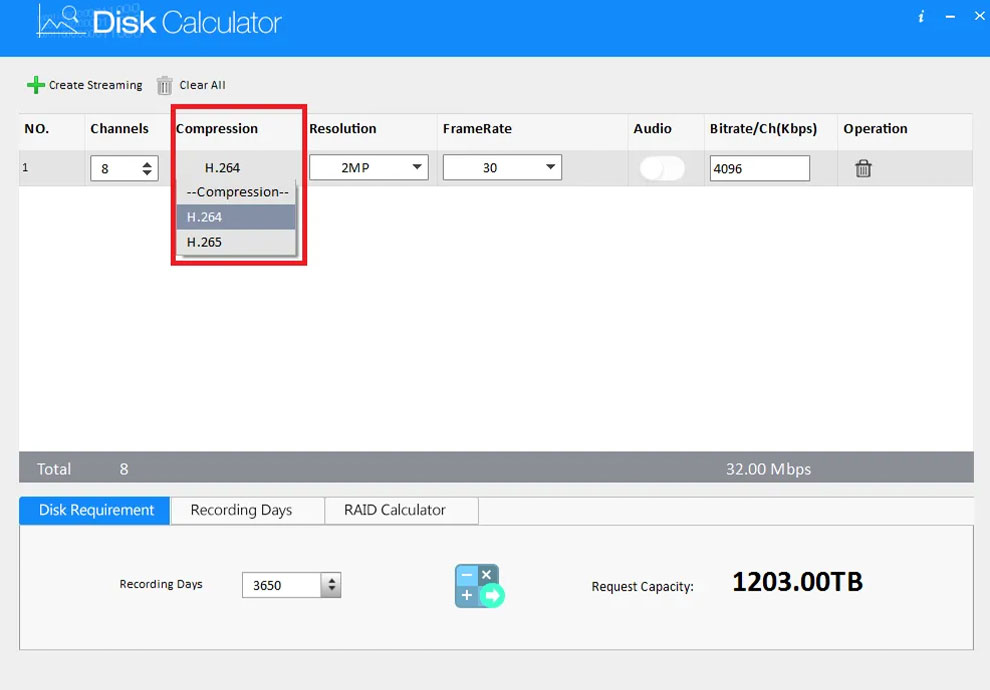Click the Request Capacity label
Screen dimensions: 990x690
pyautogui.click(x=642, y=586)
